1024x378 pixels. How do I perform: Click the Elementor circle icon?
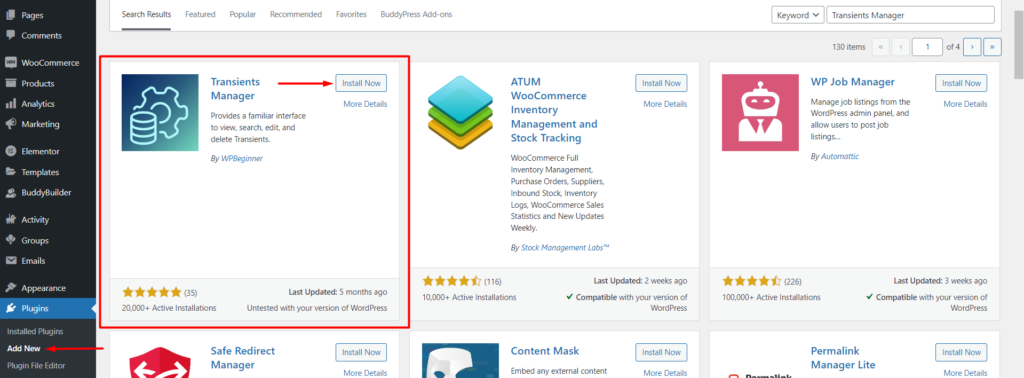point(10,151)
